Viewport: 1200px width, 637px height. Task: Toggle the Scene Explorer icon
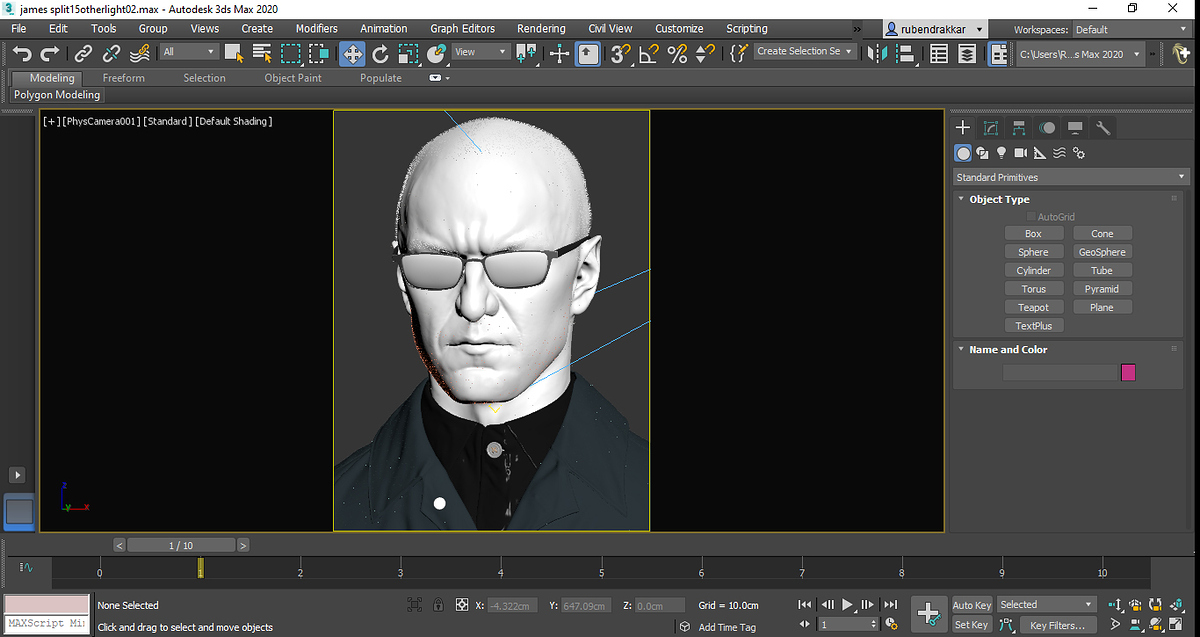[939, 54]
